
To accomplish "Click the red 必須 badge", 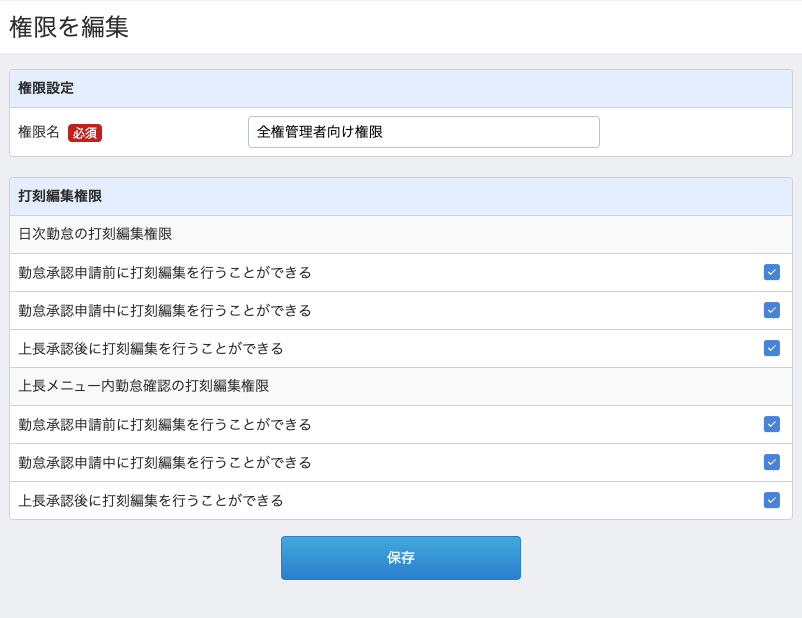I will click(85, 133).
